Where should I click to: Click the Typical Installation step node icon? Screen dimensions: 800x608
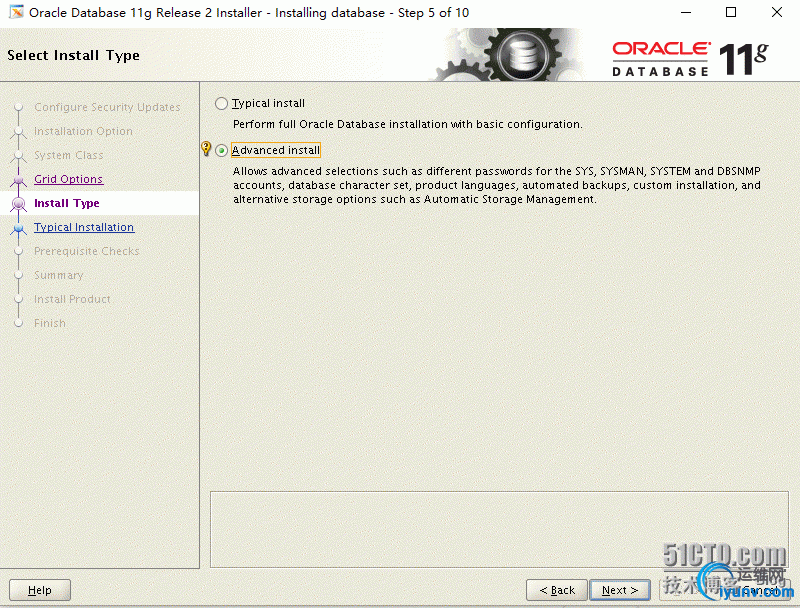19,227
